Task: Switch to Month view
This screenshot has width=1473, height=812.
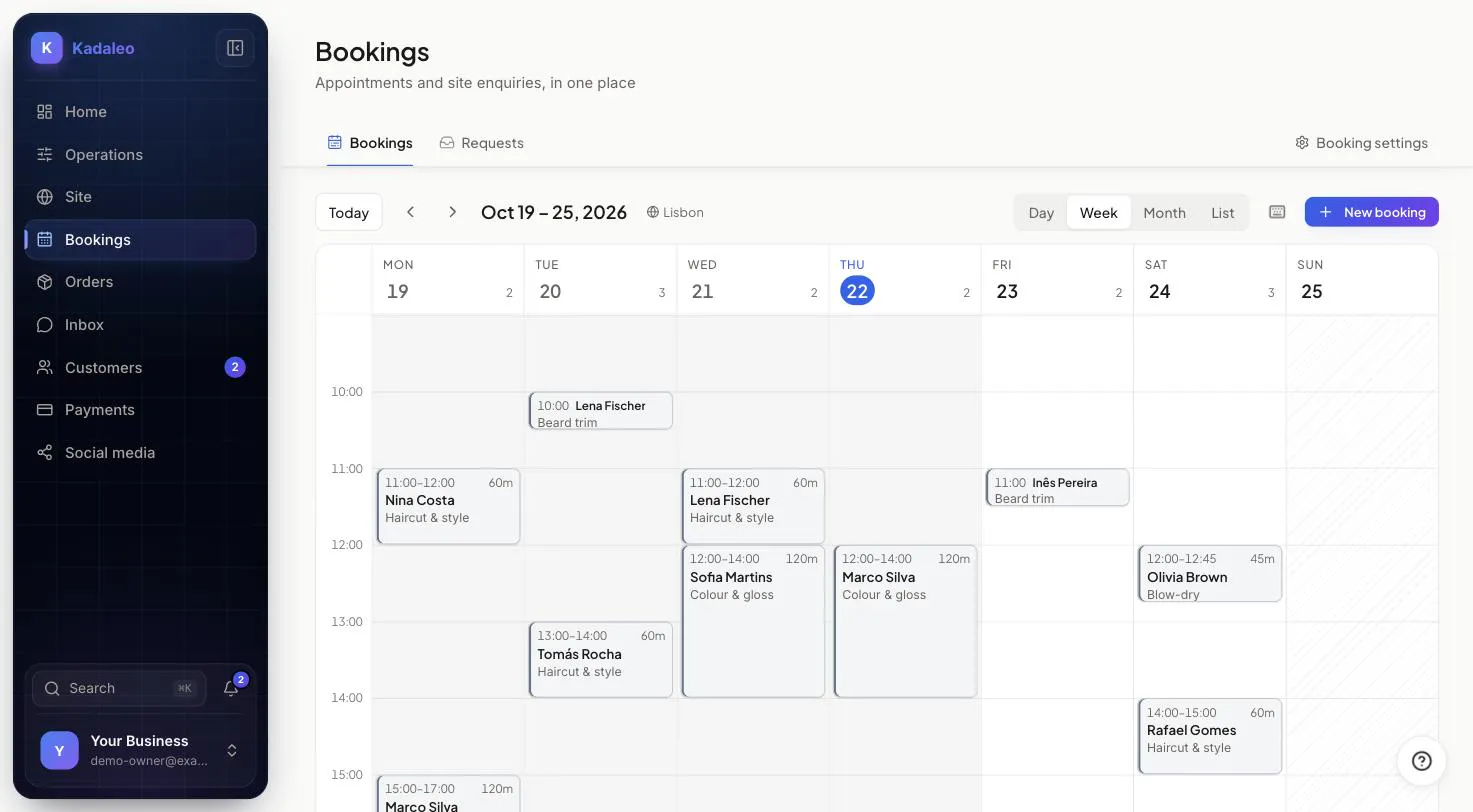Action: 1164,213
